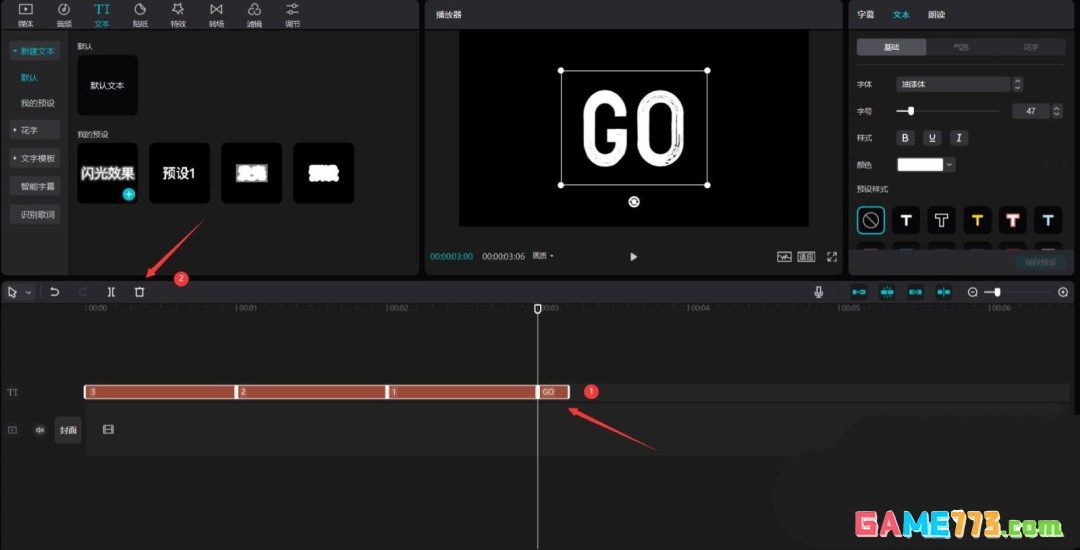Undo the last action
This screenshot has height=550, width=1080.
coord(55,292)
